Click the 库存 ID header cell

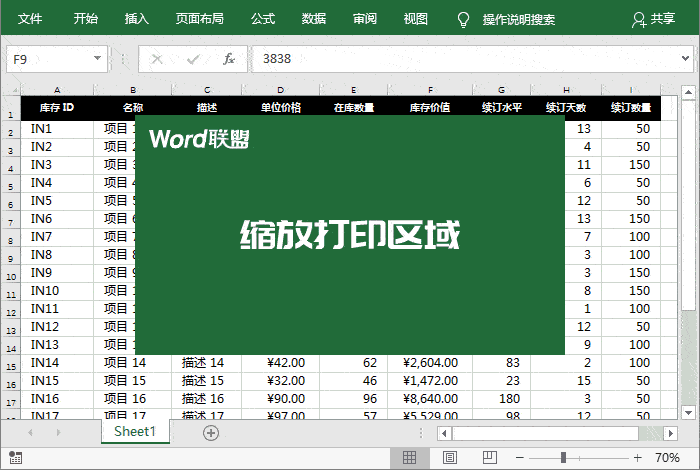point(57,108)
